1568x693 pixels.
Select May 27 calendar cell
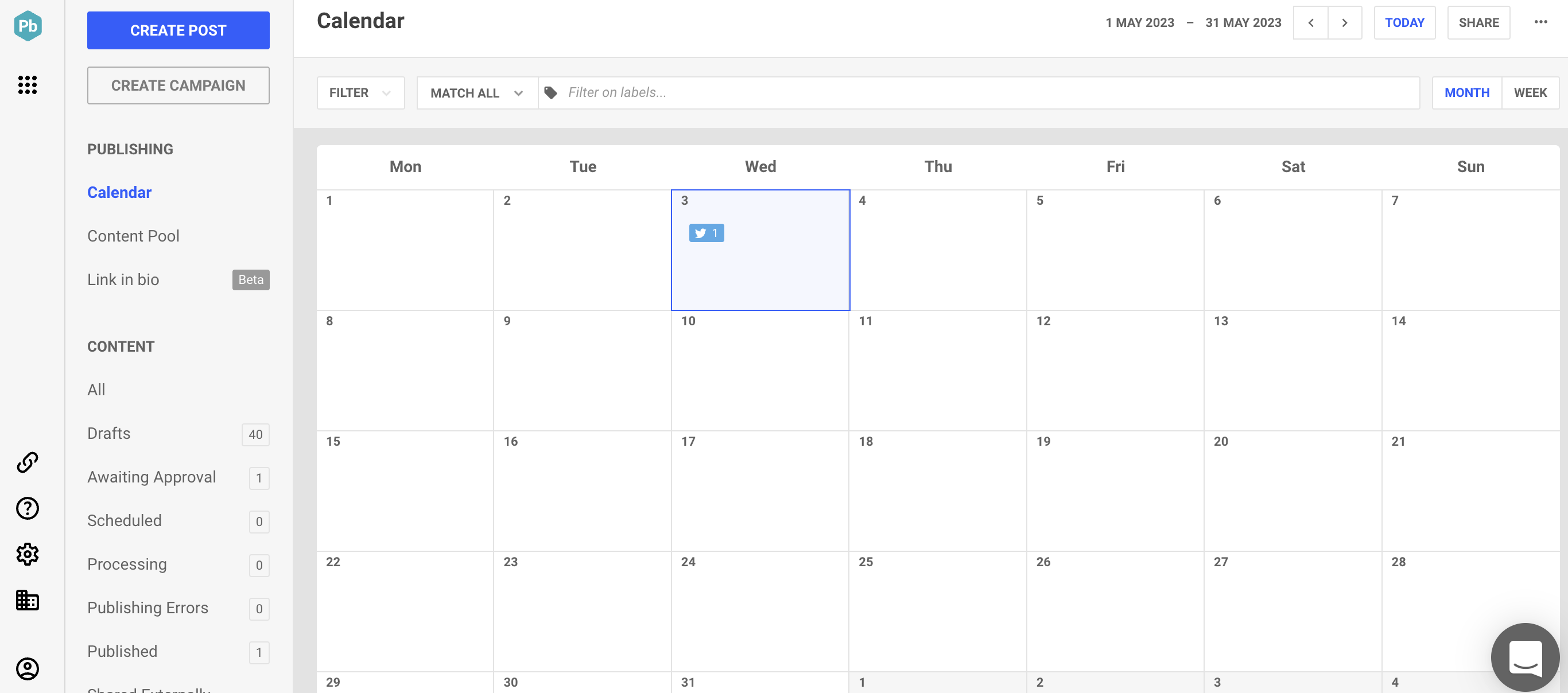pos(1293,612)
